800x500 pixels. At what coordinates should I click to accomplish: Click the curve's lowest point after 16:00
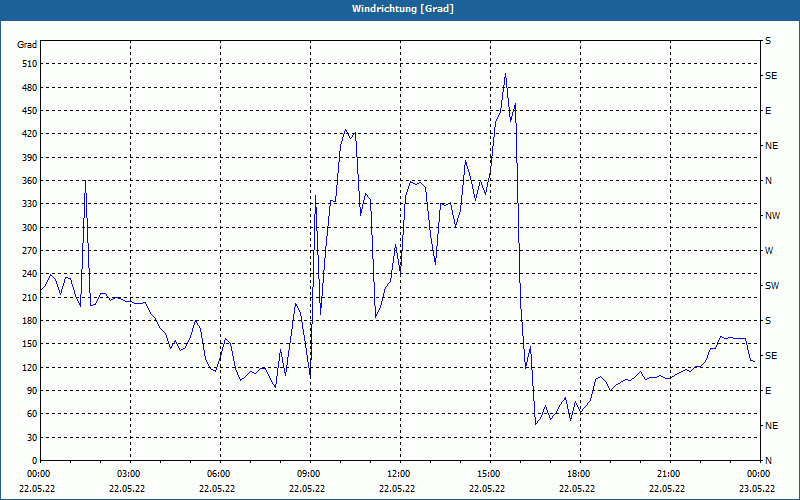point(536,424)
